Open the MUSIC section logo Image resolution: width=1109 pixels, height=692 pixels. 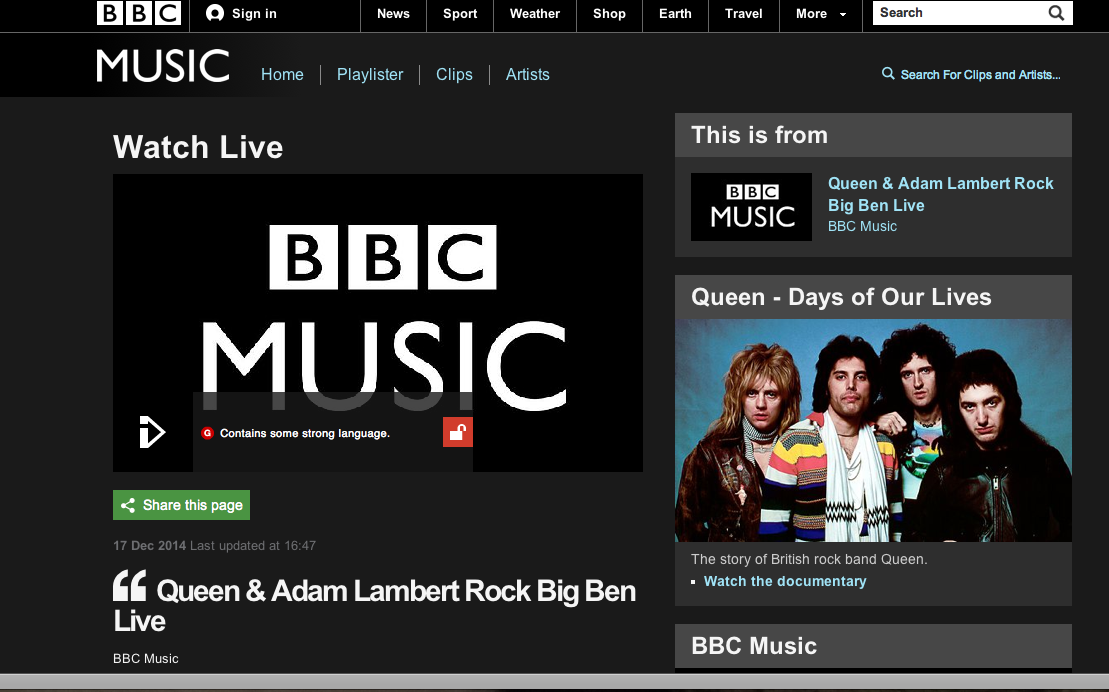(x=163, y=66)
